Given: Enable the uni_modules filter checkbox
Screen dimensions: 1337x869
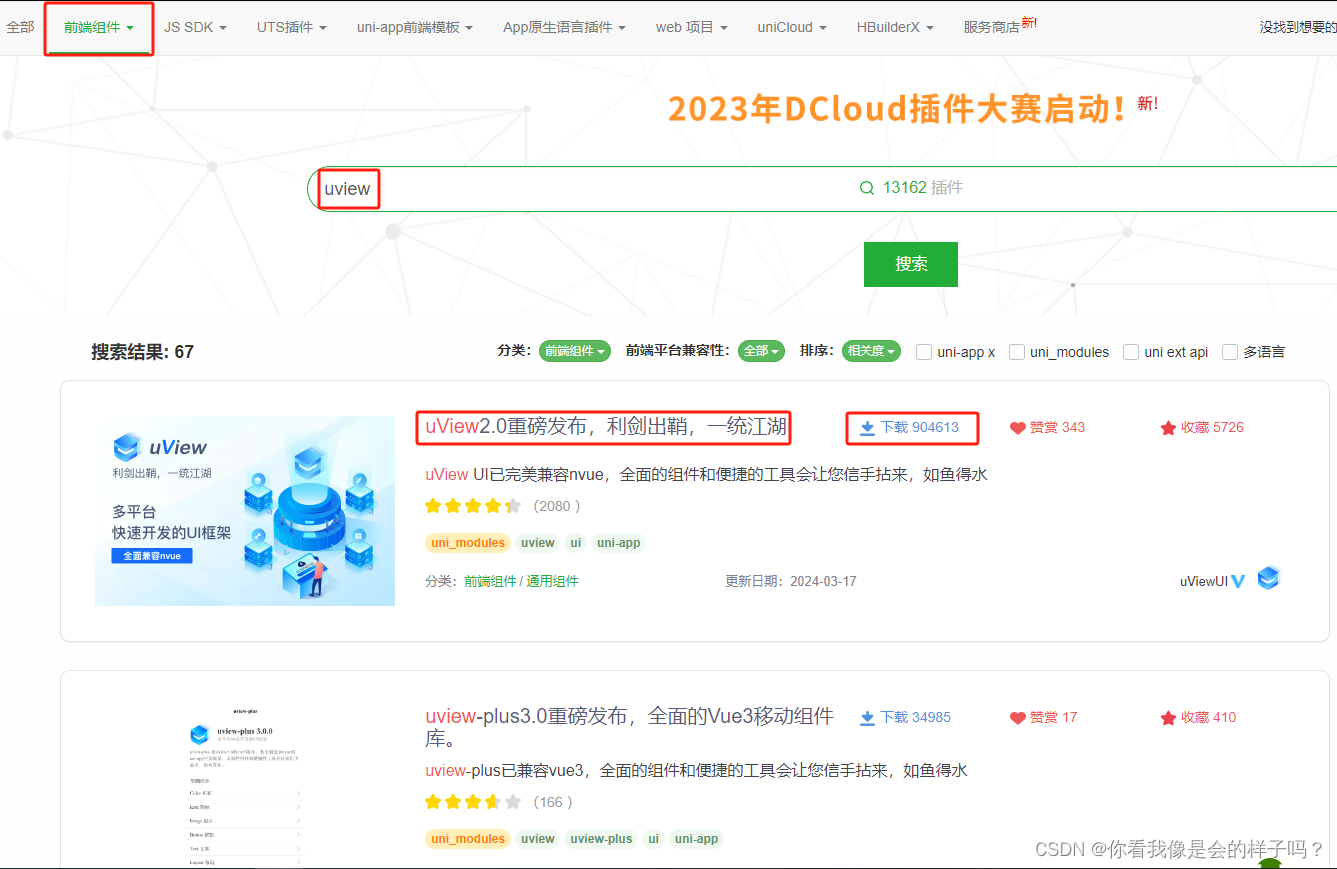Looking at the screenshot, I should point(1017,352).
